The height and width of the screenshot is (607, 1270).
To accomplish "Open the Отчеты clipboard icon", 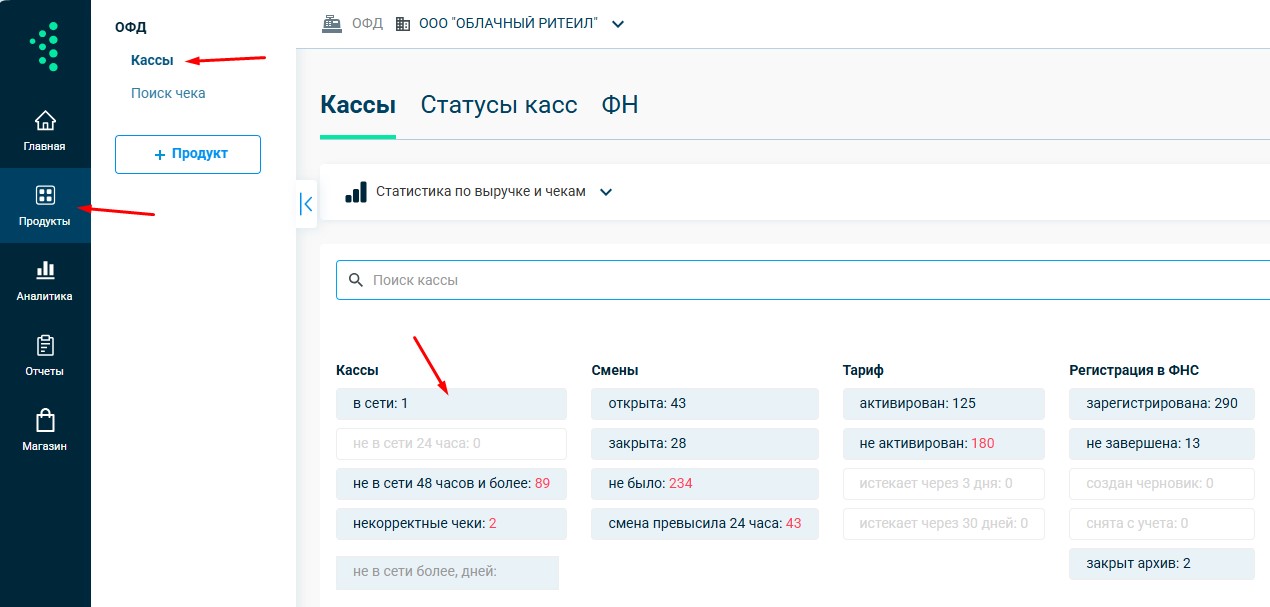I will (x=45, y=346).
